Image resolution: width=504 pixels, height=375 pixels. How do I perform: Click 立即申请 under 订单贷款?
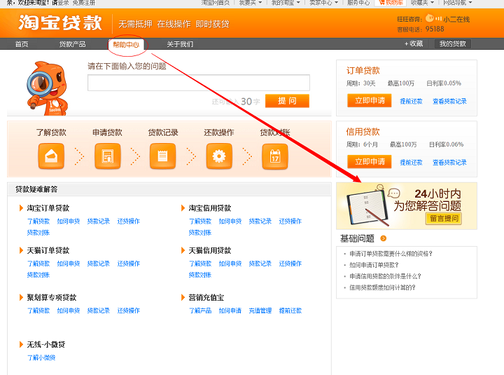pos(369,100)
